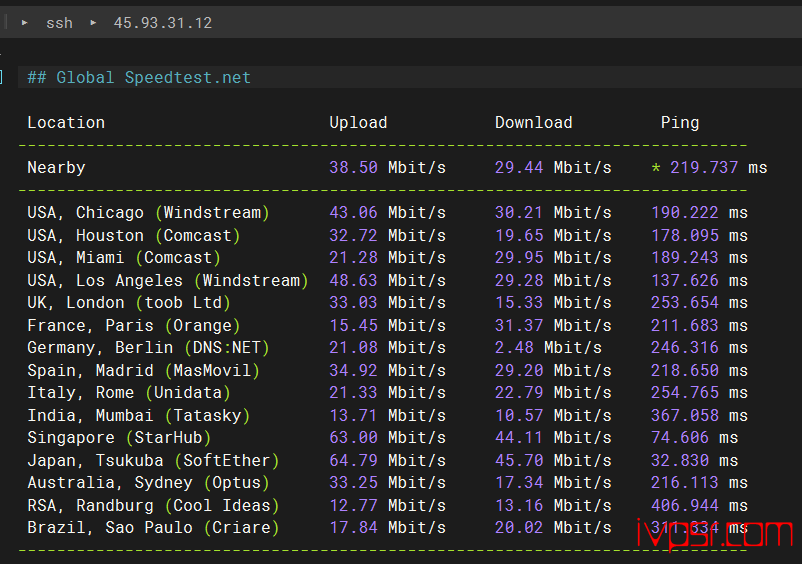Select Madrid ping 218.650
This screenshot has height=564, width=802.
pyautogui.click(x=684, y=371)
